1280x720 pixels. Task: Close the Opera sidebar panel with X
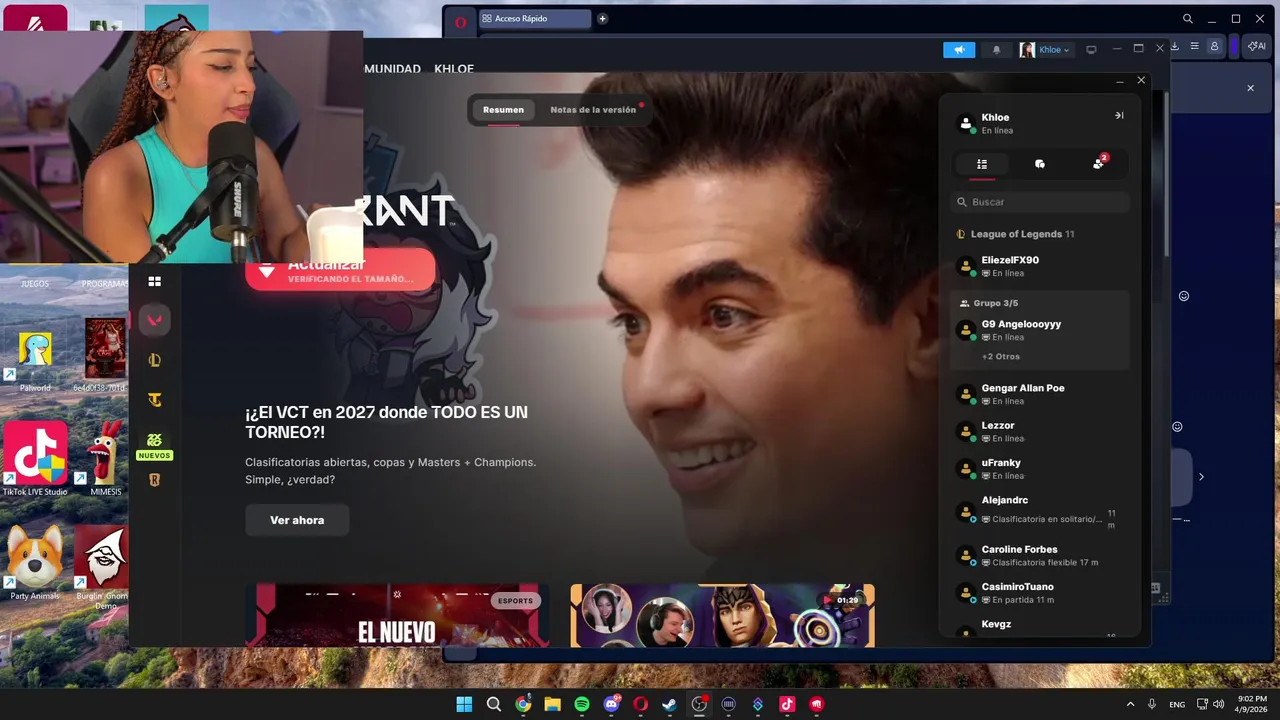1250,88
